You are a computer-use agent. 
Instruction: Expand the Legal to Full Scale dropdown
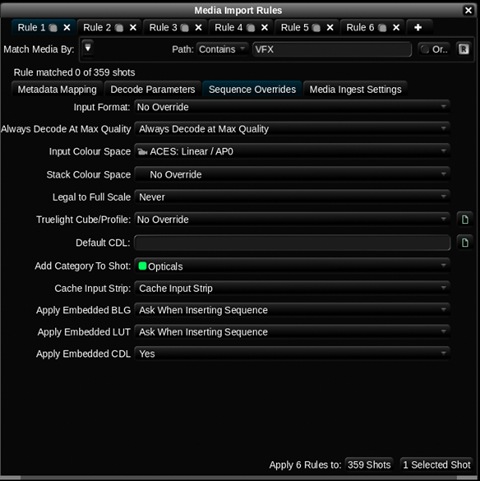coord(292,197)
